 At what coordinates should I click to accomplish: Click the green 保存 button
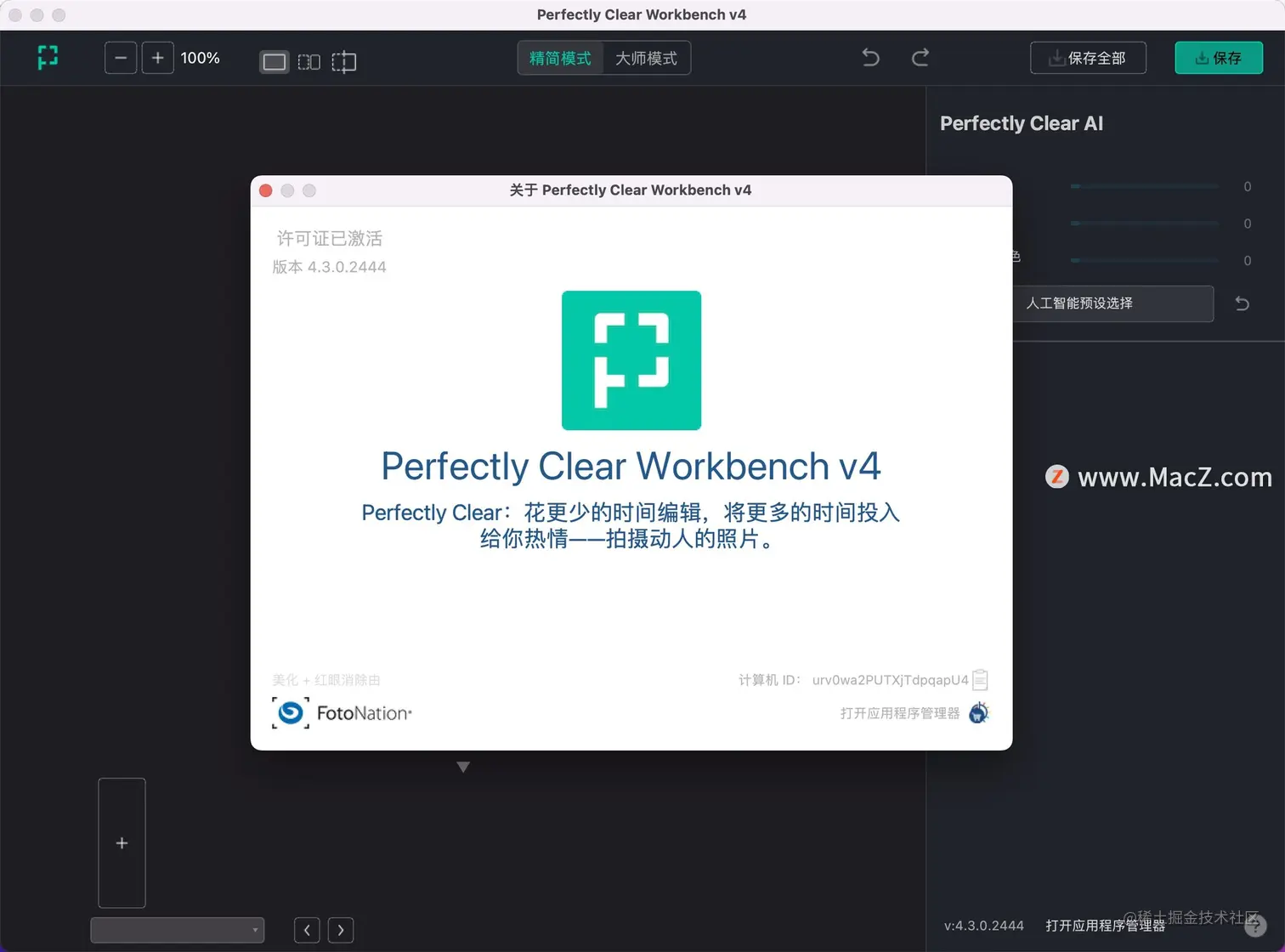point(1219,58)
